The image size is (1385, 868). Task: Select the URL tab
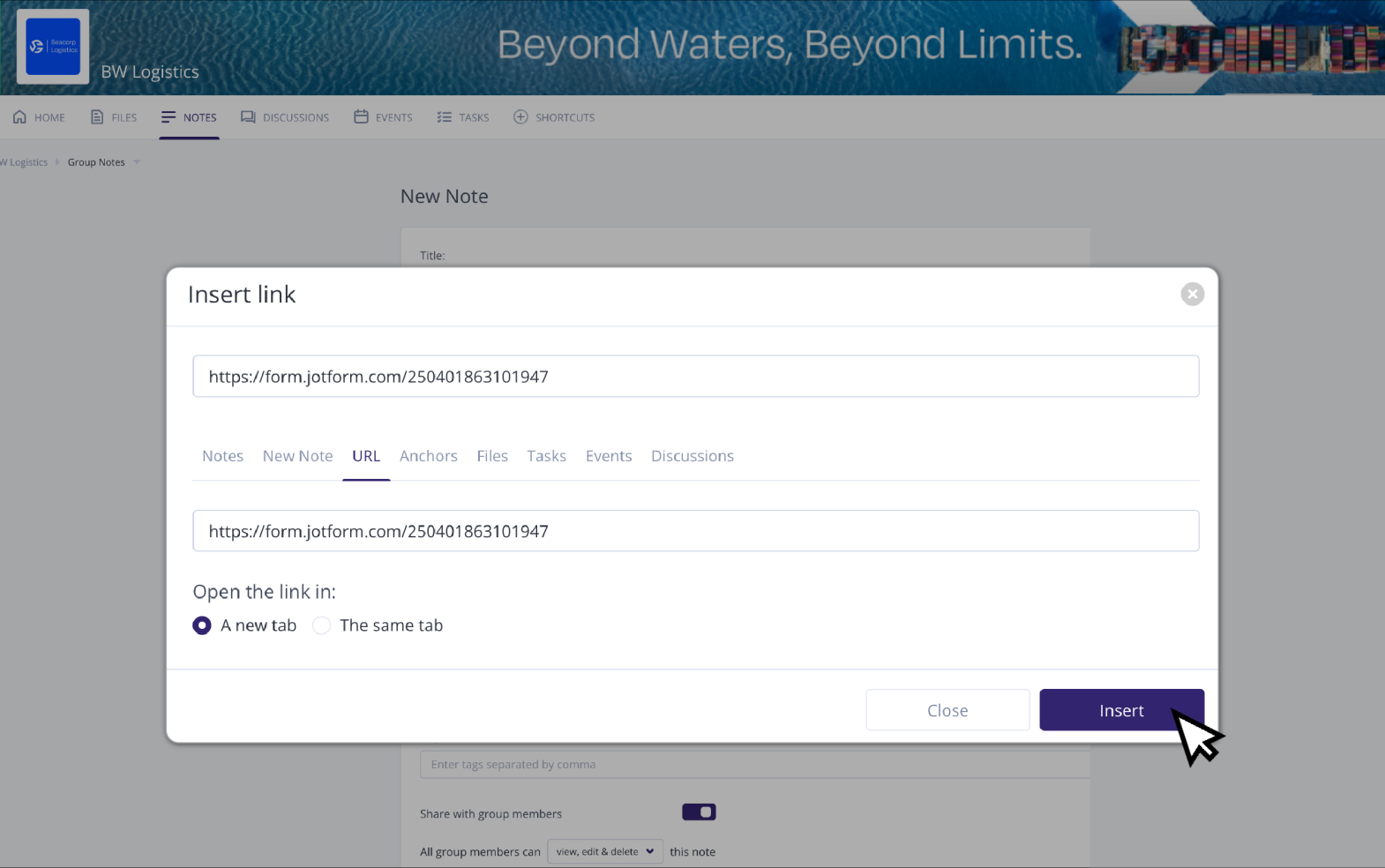pyautogui.click(x=366, y=456)
